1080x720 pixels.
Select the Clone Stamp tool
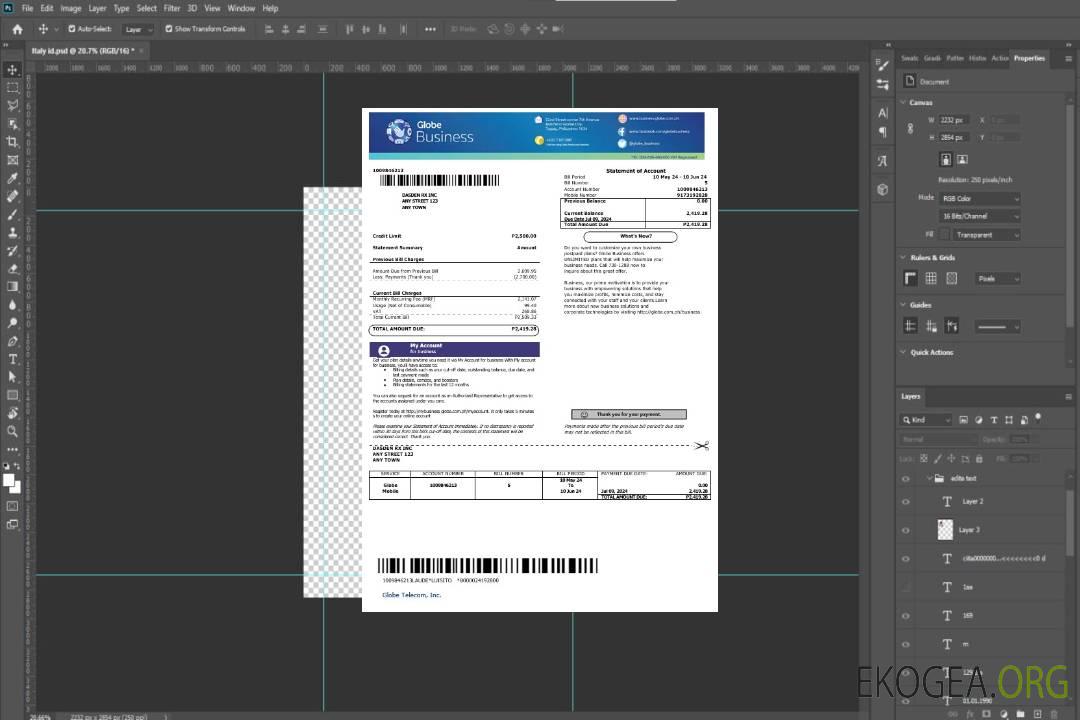pos(12,232)
